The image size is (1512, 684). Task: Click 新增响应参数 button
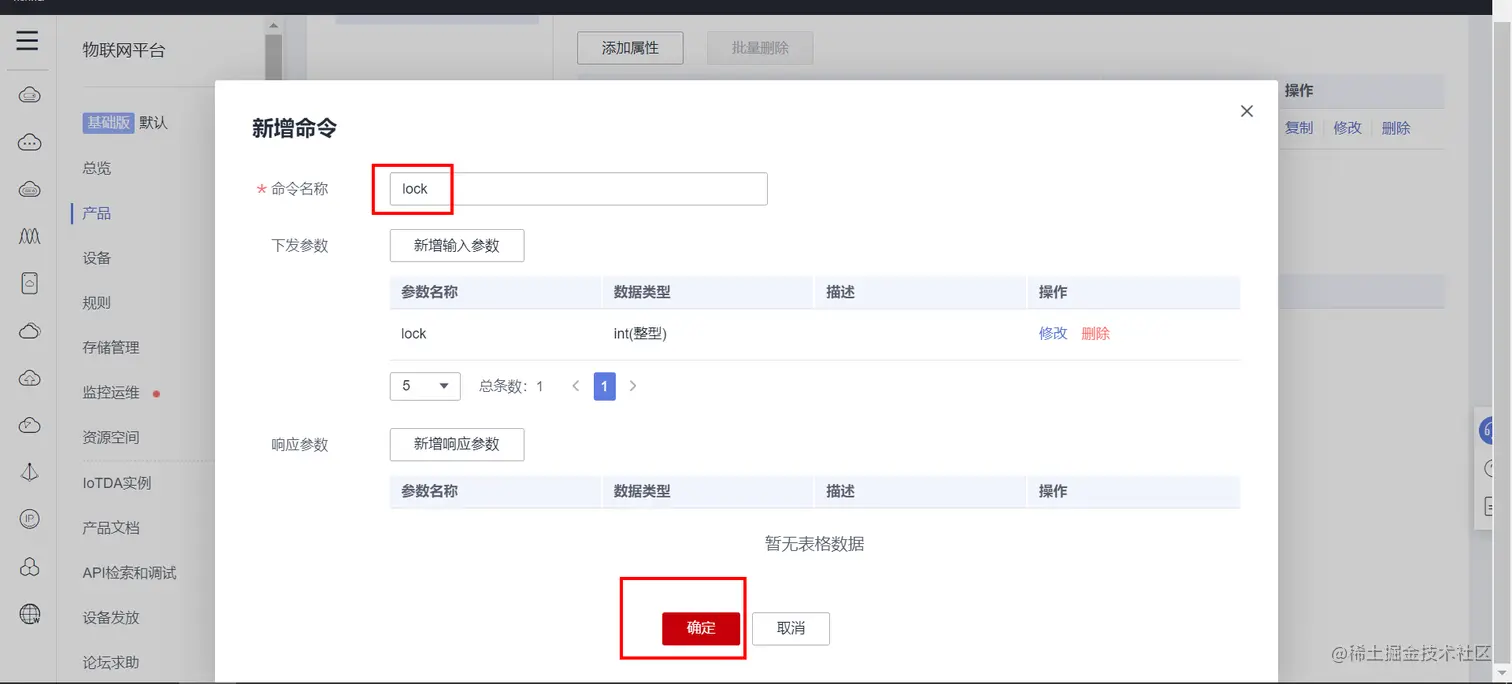point(457,444)
